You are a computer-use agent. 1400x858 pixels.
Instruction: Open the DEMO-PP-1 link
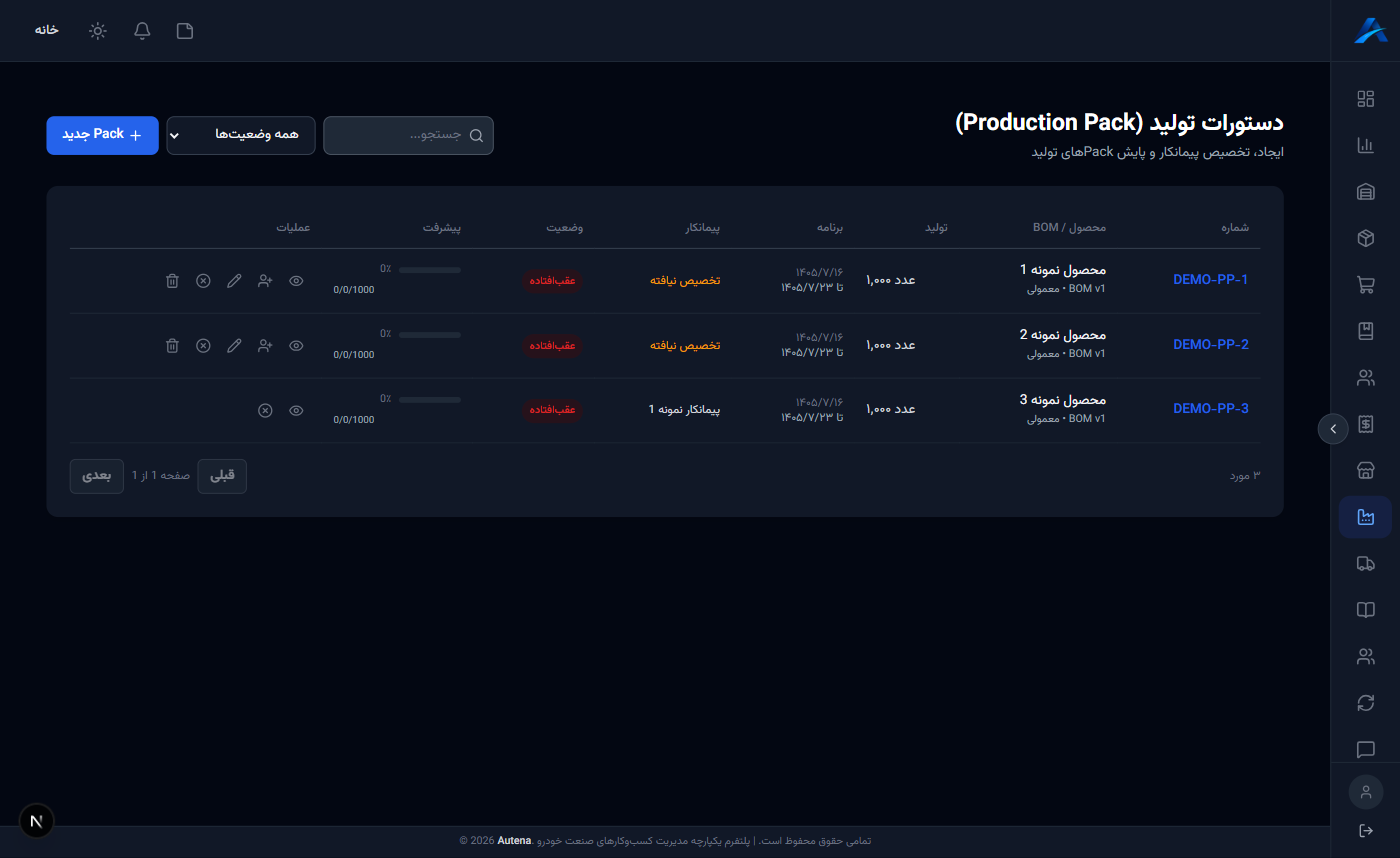click(1210, 279)
